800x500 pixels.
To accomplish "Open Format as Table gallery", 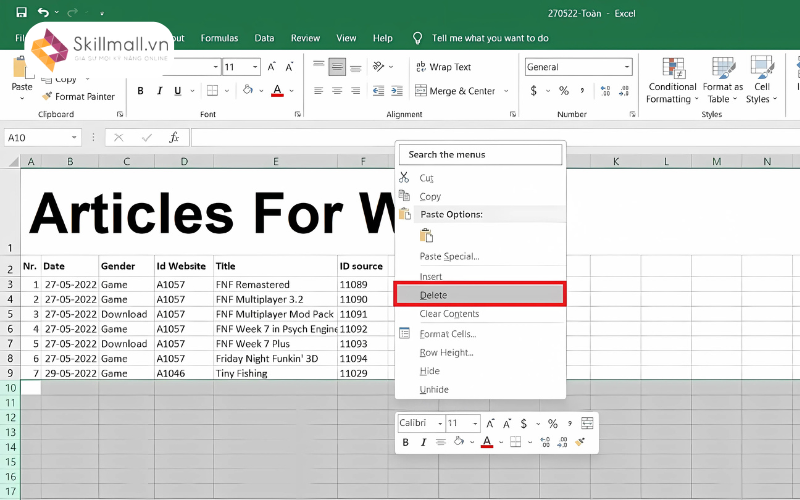I will pyautogui.click(x=722, y=80).
